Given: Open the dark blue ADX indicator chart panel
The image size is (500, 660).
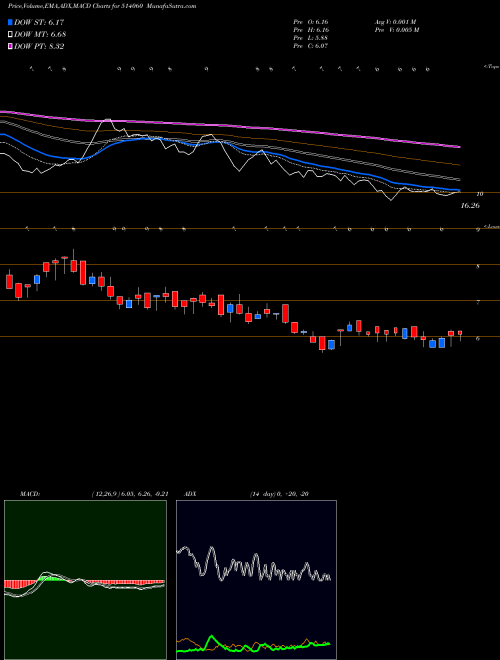Looking at the screenshot, I should coord(256,580).
